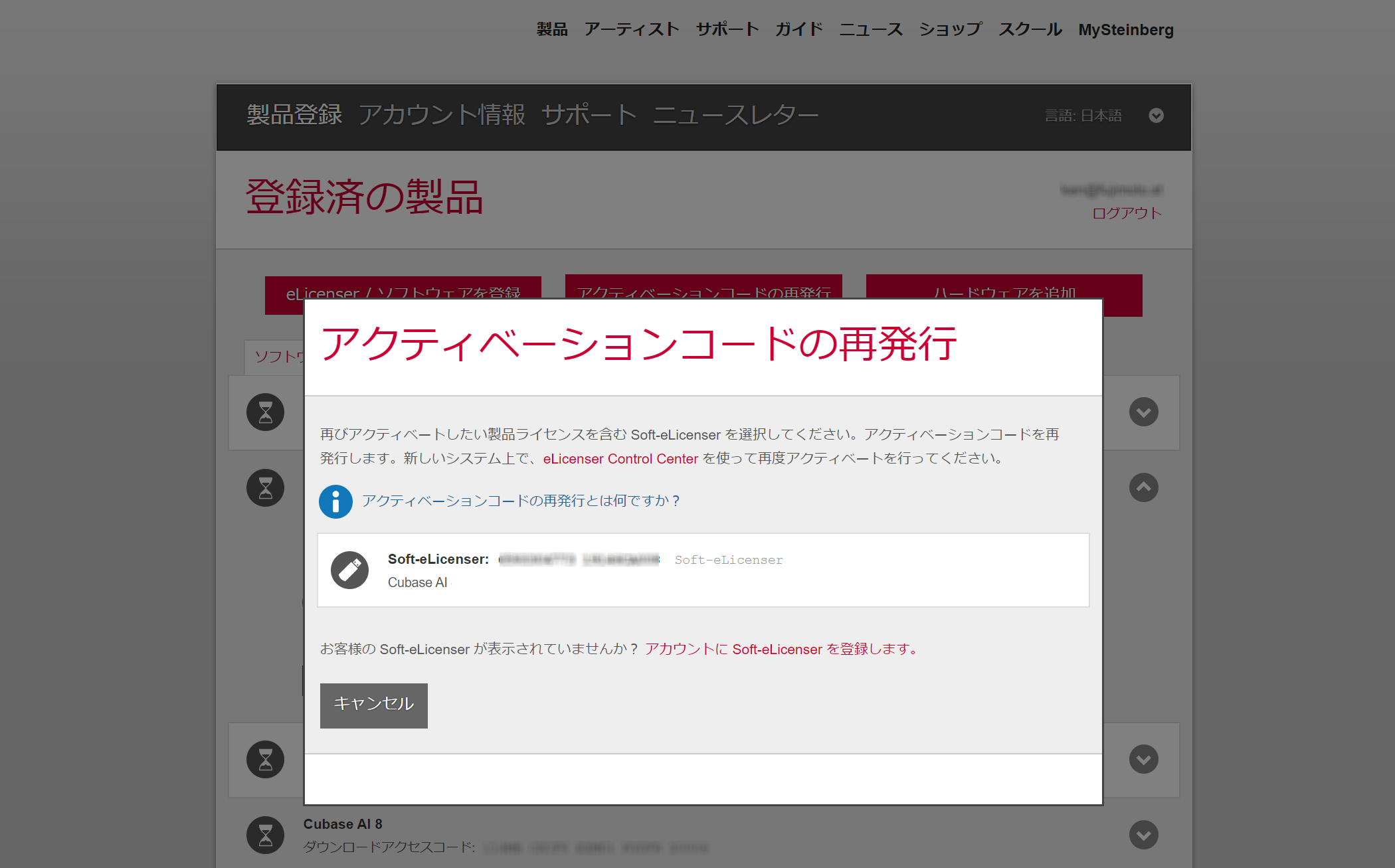Expand the product row chevron above Cubase AI 8
The image size is (1395, 868).
(x=1144, y=759)
